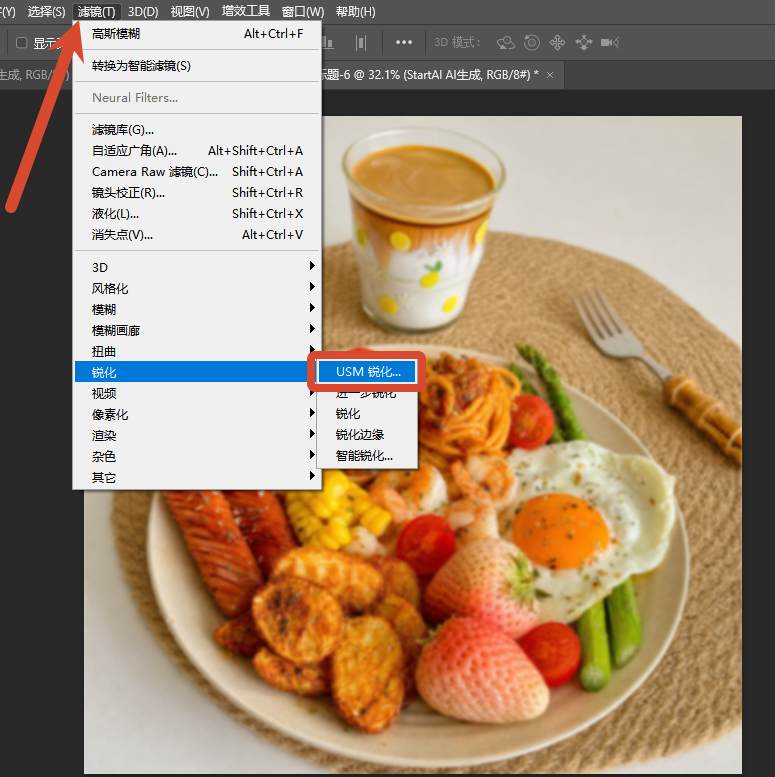Expand the 风格化 submenu arrow

pyautogui.click(x=312, y=286)
